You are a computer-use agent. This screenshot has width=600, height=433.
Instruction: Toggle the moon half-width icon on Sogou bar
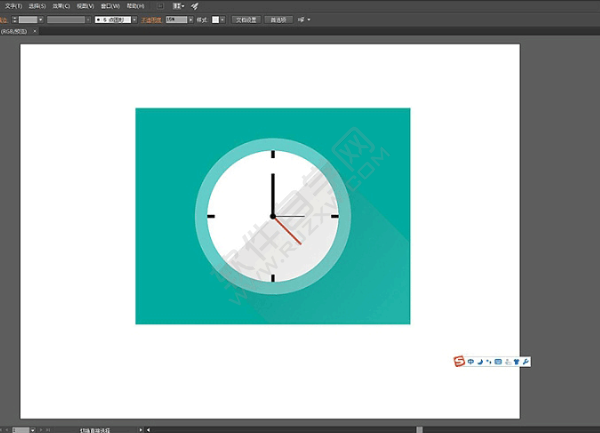click(x=480, y=361)
